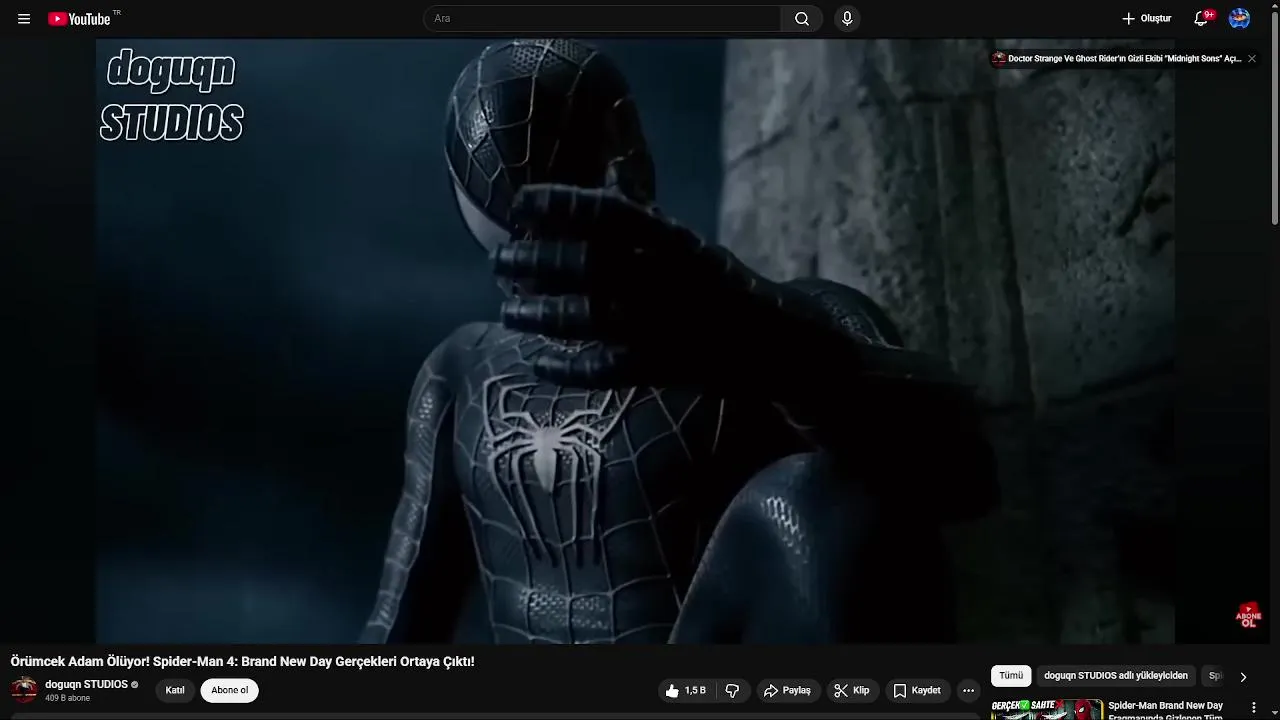Click the search field labeled Ara
Viewport: 1280px width, 720px height.
coord(602,19)
